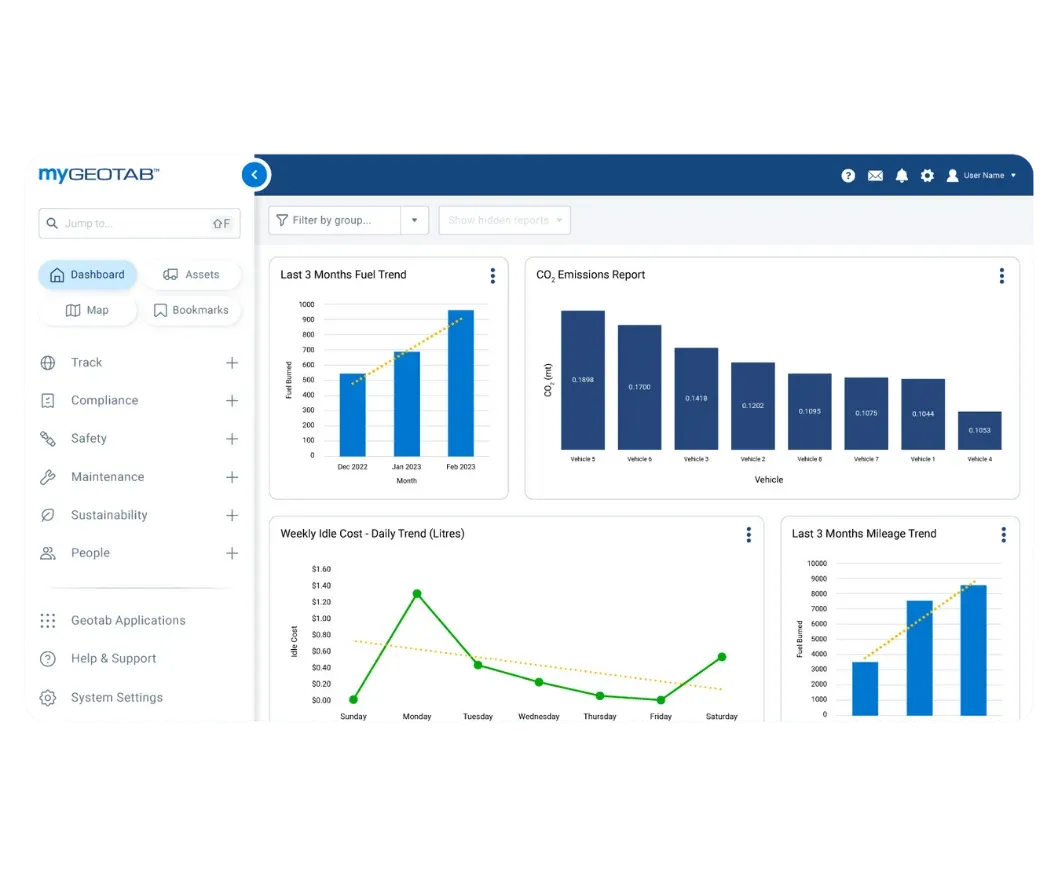
Task: Click the notifications bell icon
Action: pos(901,175)
